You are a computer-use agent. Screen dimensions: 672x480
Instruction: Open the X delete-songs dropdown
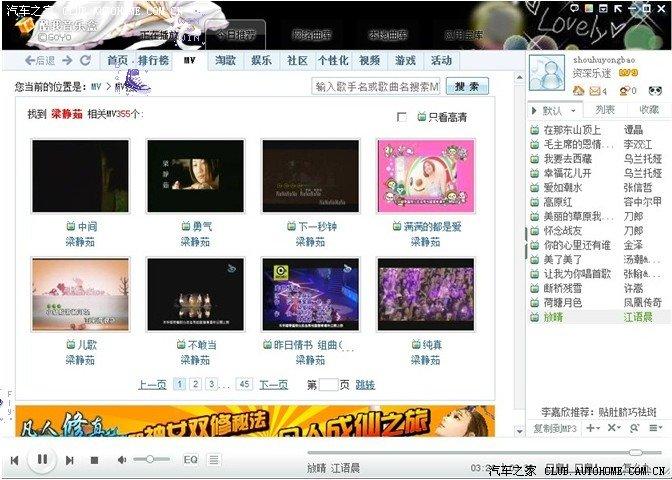614,428
